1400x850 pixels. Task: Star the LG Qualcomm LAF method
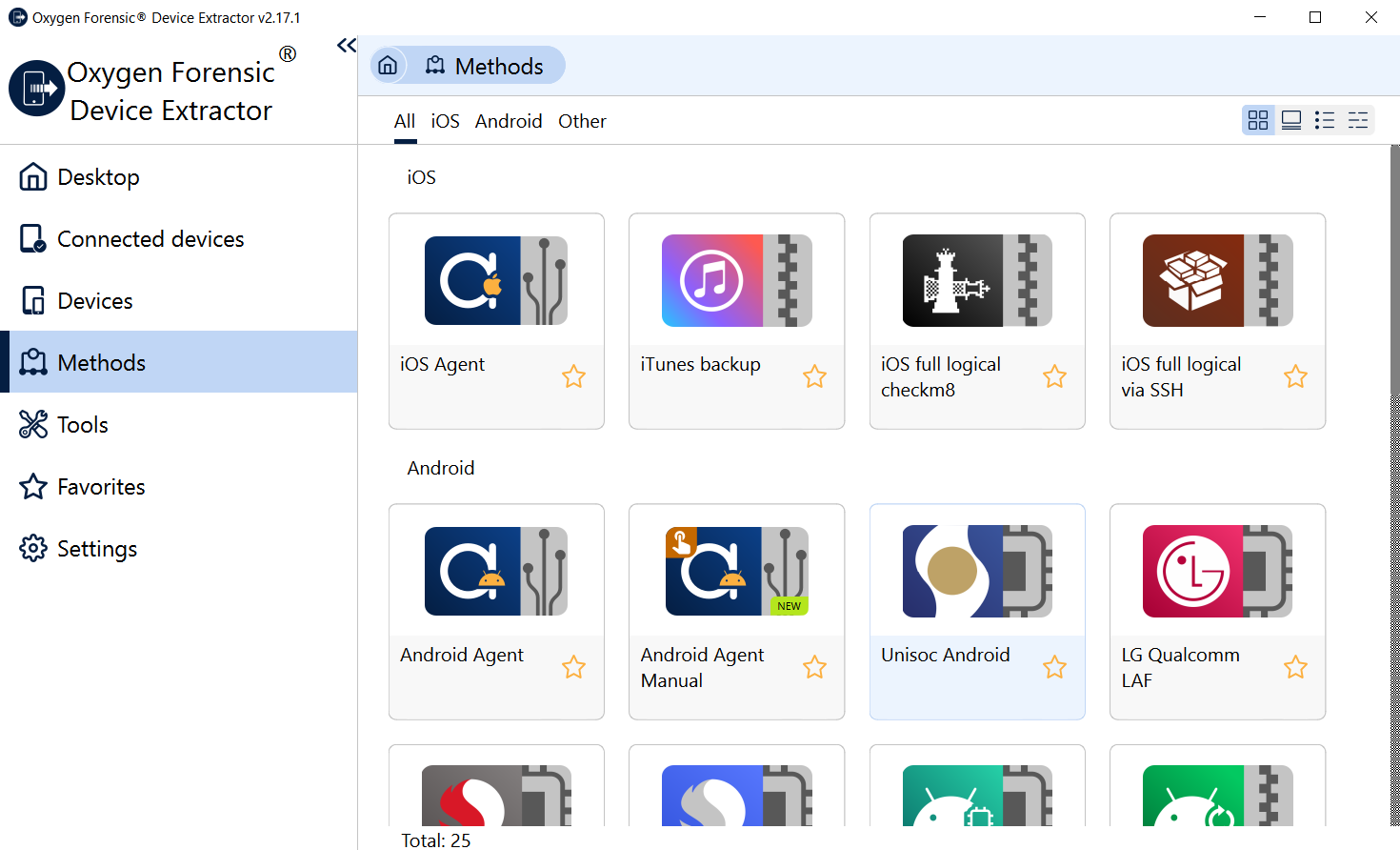pos(1295,667)
